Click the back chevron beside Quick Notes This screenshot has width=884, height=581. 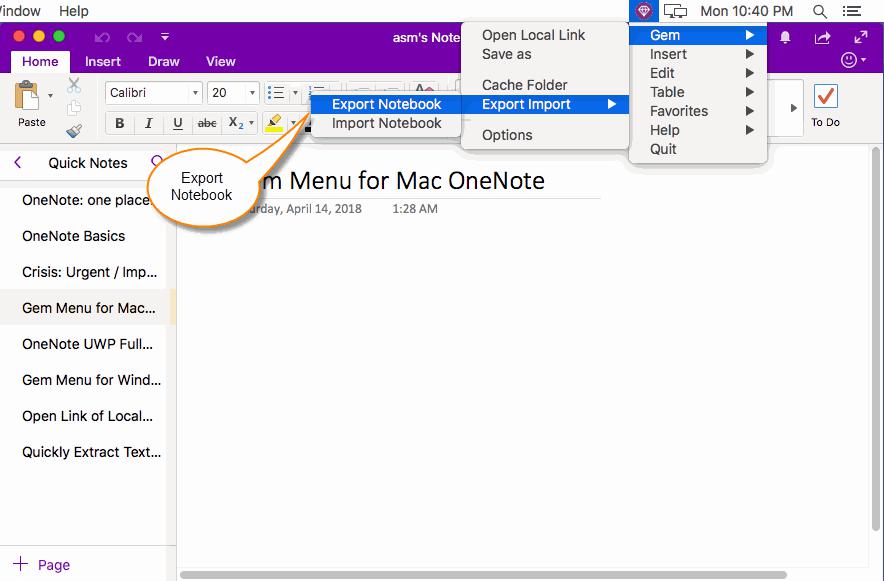[18, 163]
